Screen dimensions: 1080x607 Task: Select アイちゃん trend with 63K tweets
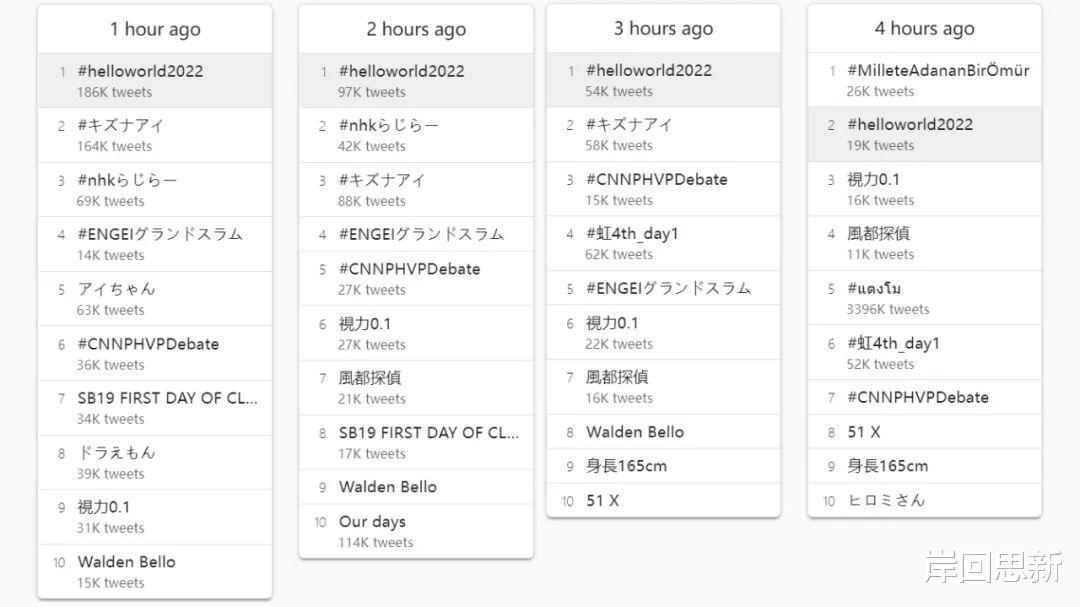[x=116, y=289]
